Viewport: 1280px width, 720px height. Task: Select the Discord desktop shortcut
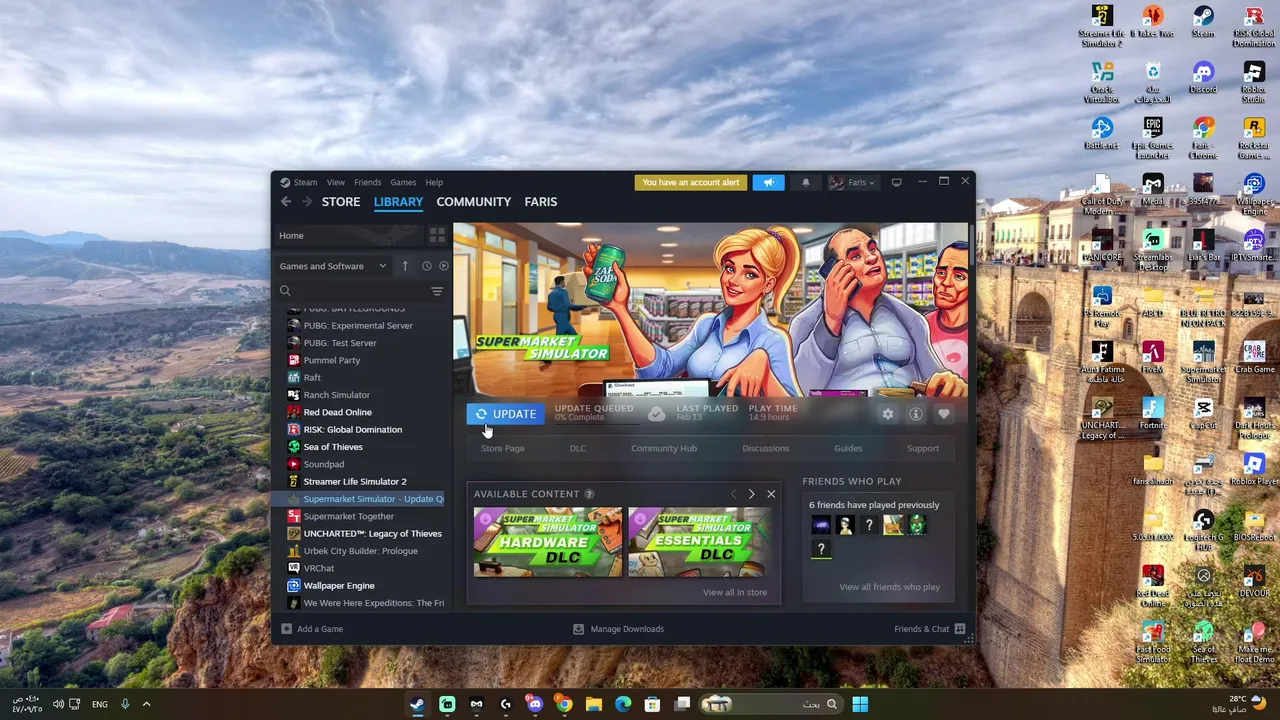(x=1203, y=78)
